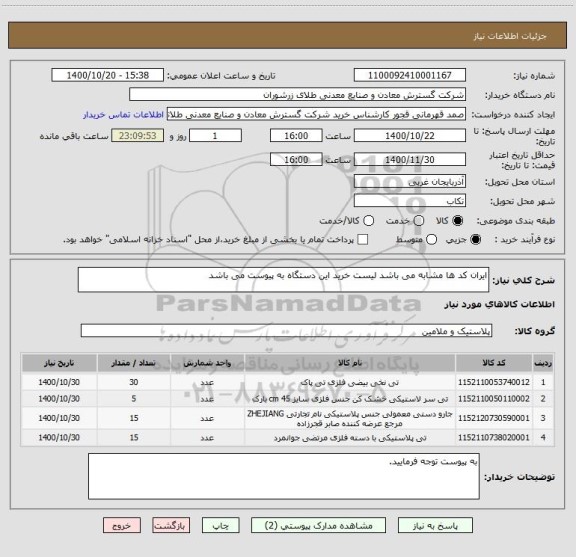
Task: Click quantity 30 in row 1
Action: coord(134,382)
